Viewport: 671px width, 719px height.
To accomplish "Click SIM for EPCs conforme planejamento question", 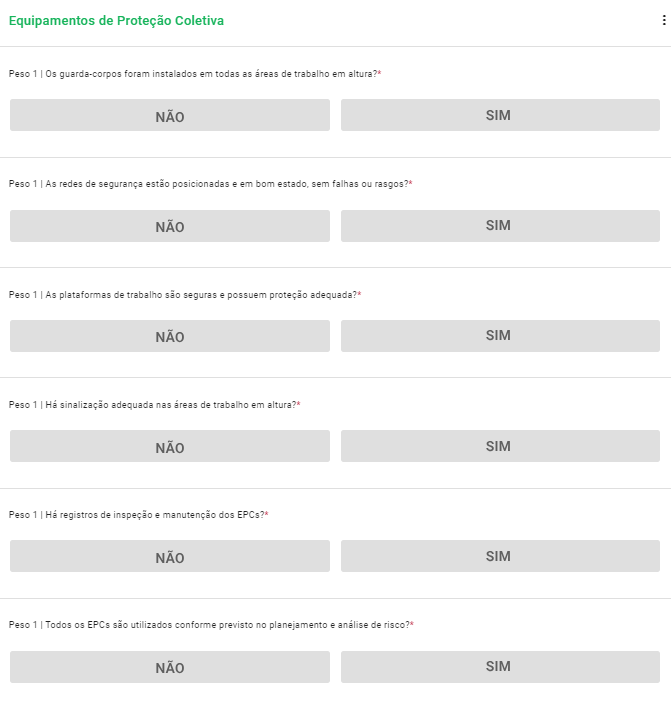I will point(499,666).
